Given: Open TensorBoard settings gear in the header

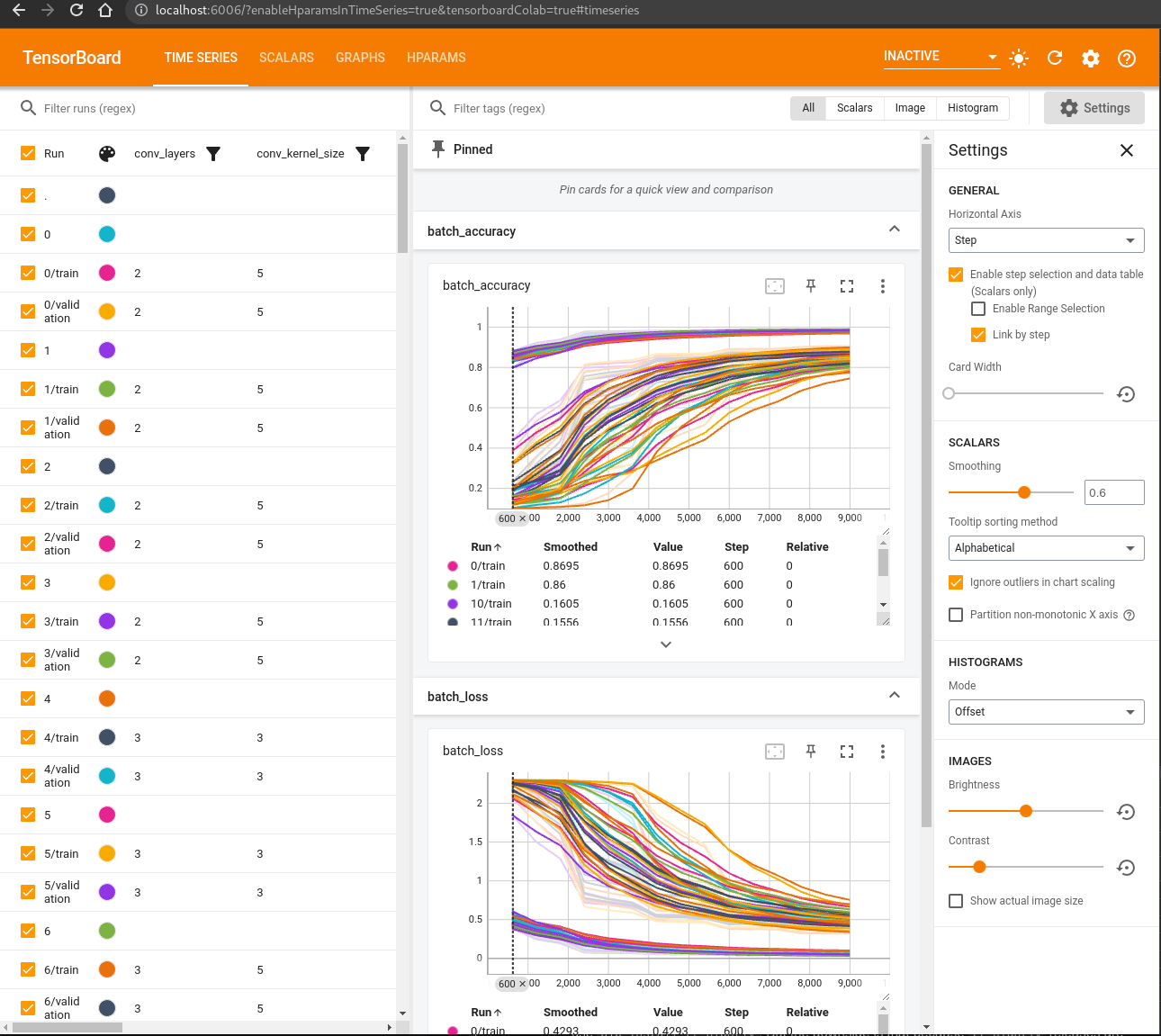Looking at the screenshot, I should (x=1091, y=59).
